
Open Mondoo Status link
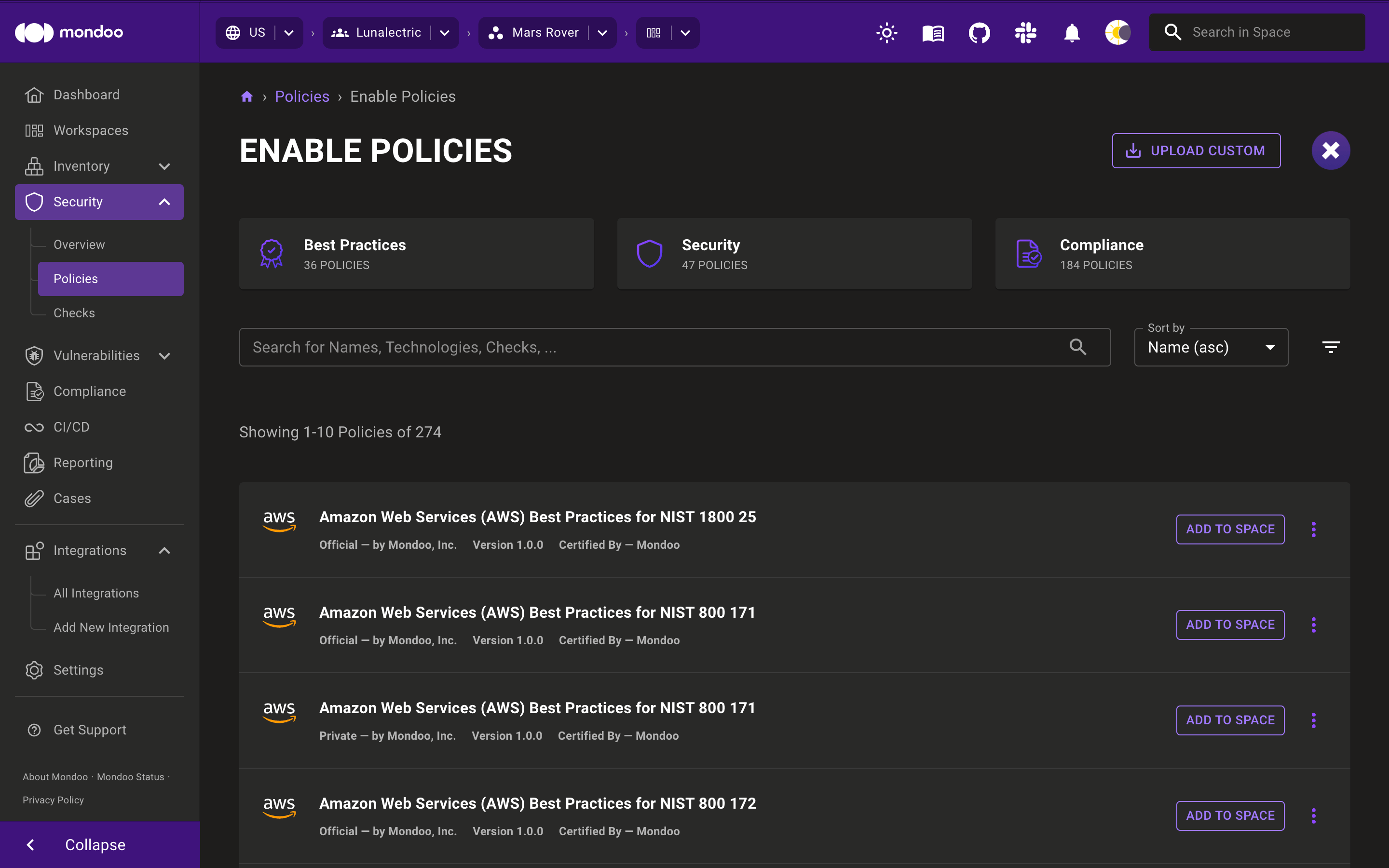(130, 777)
